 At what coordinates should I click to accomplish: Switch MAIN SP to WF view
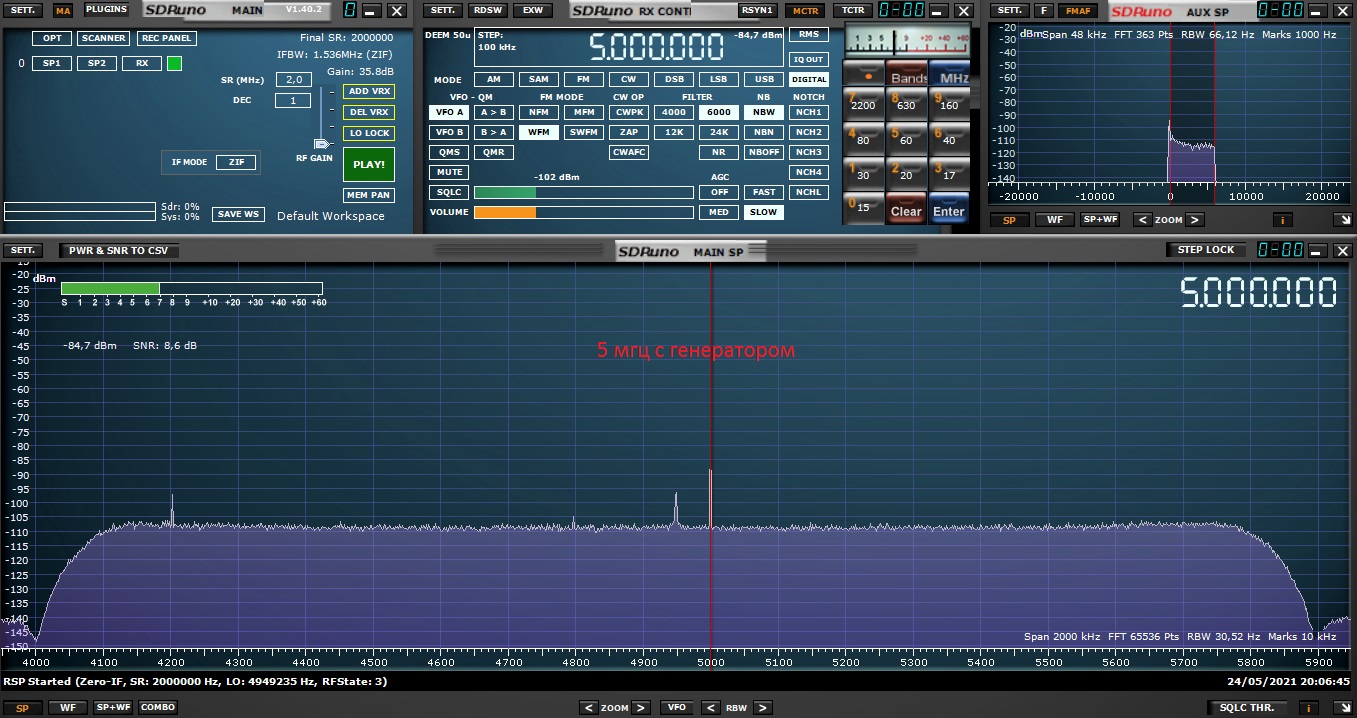[x=68, y=707]
